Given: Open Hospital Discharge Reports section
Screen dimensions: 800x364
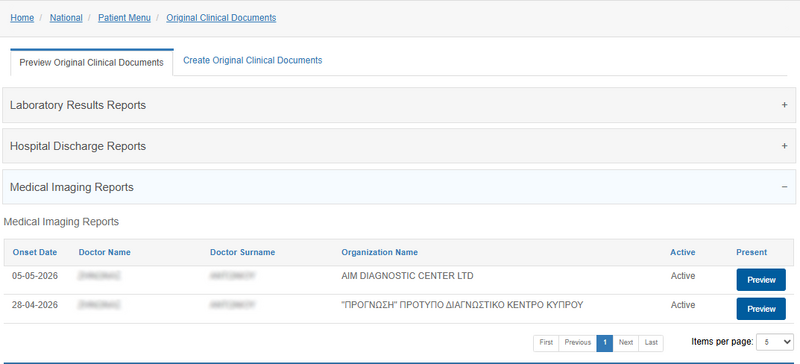Looking at the screenshot, I should [399, 146].
